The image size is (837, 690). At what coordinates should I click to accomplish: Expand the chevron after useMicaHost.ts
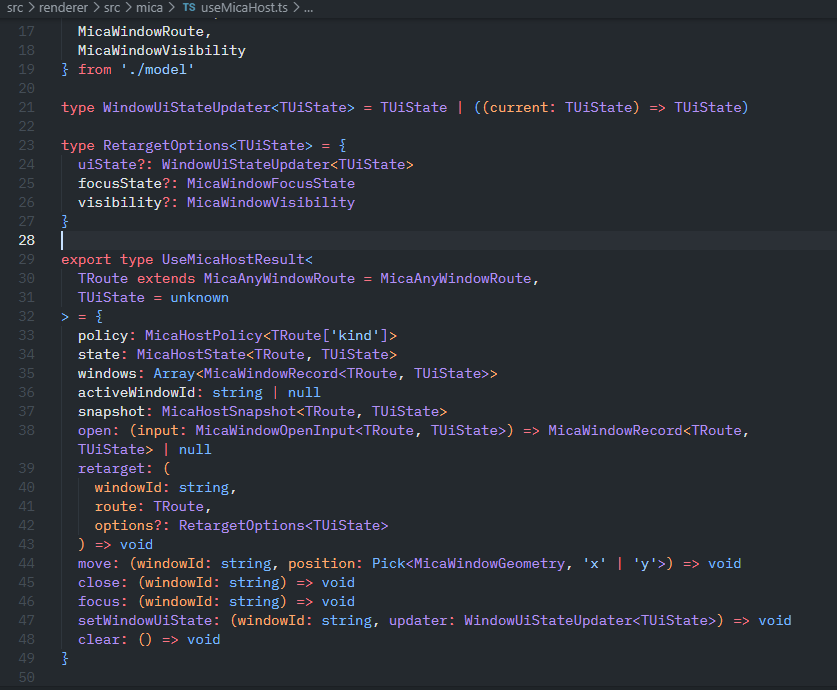click(x=296, y=7)
